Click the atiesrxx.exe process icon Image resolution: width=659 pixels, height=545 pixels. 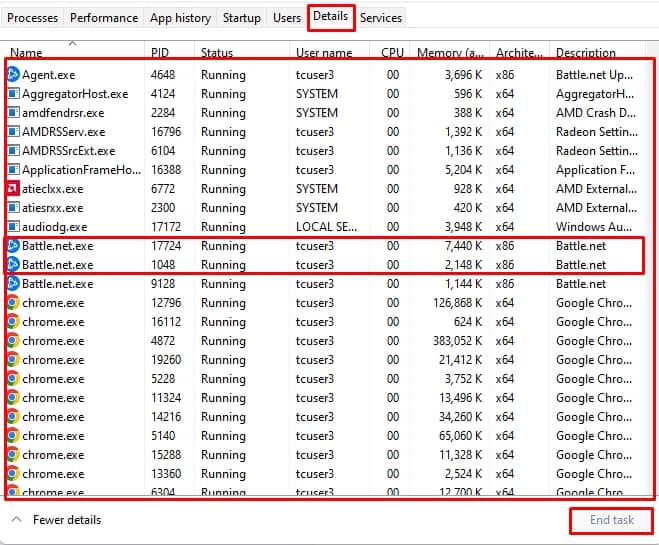point(13,208)
